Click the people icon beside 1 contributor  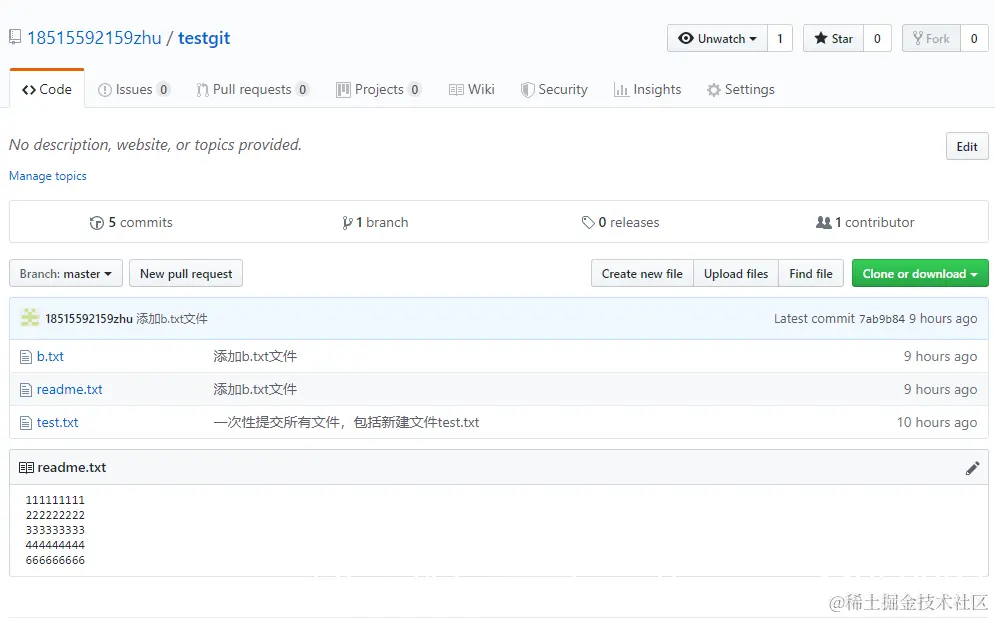point(824,222)
